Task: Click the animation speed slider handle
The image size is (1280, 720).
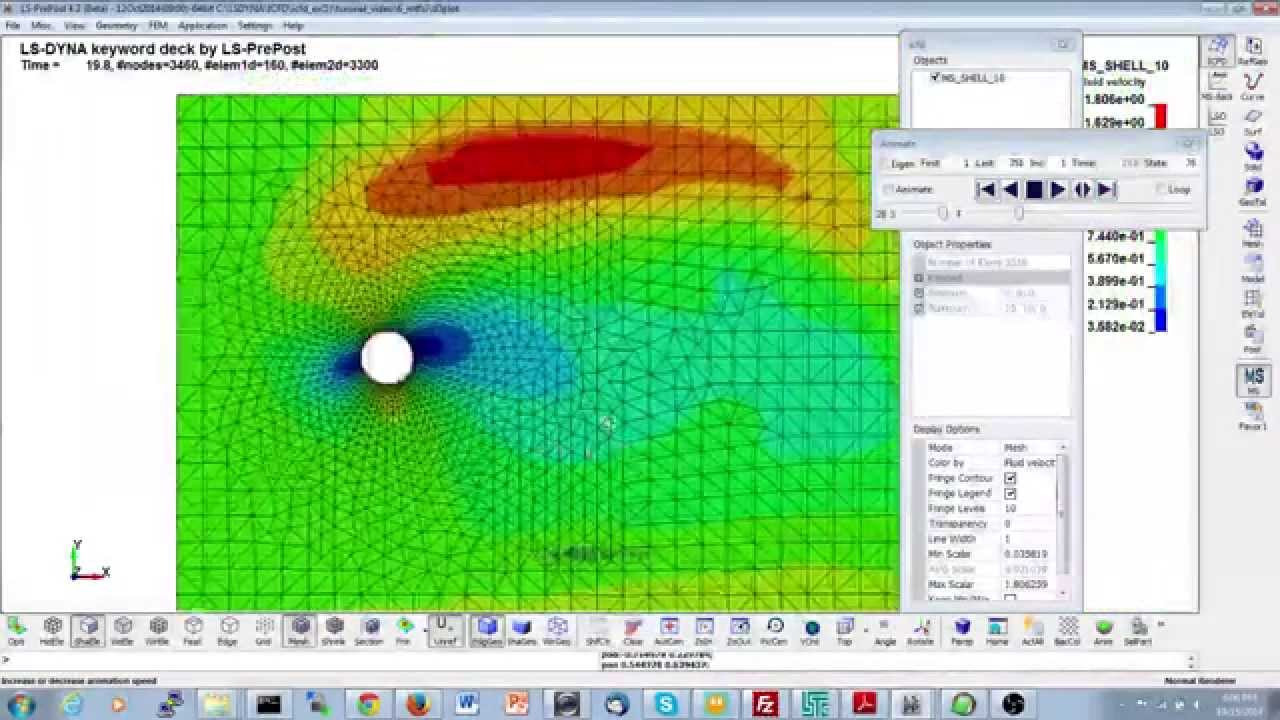Action: tap(942, 213)
